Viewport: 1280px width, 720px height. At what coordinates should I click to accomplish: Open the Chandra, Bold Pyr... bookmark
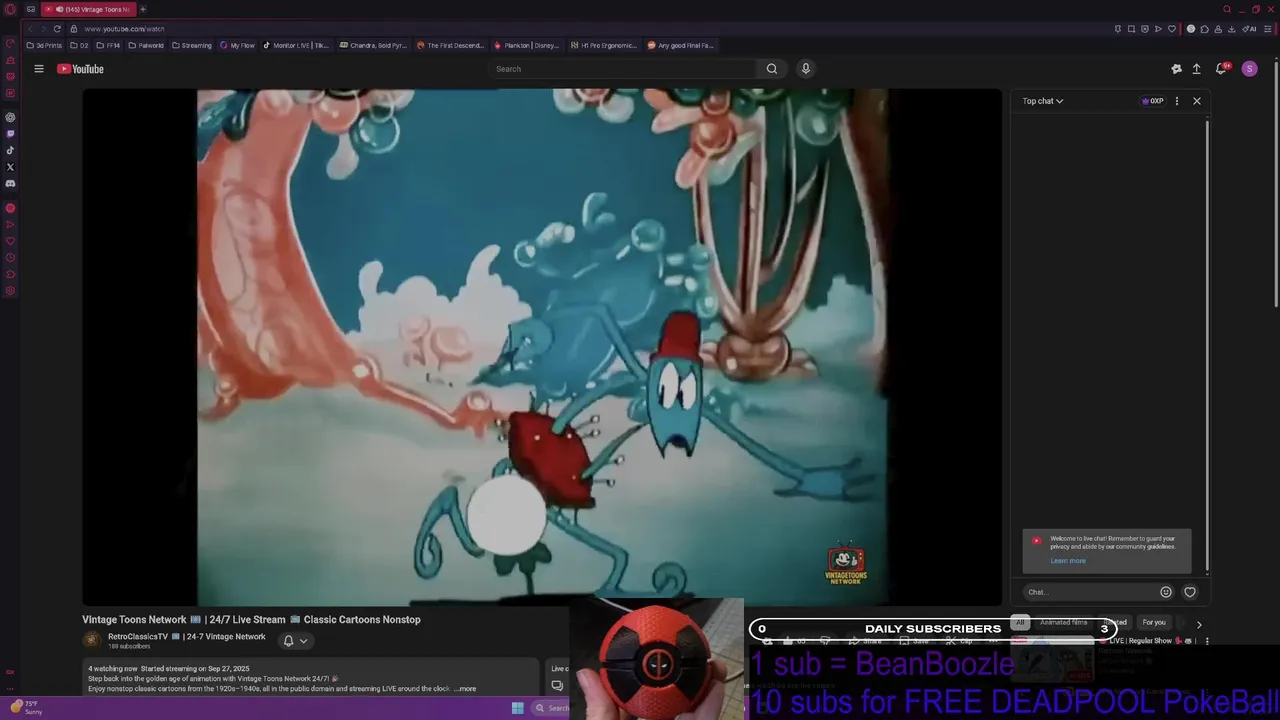coord(373,45)
